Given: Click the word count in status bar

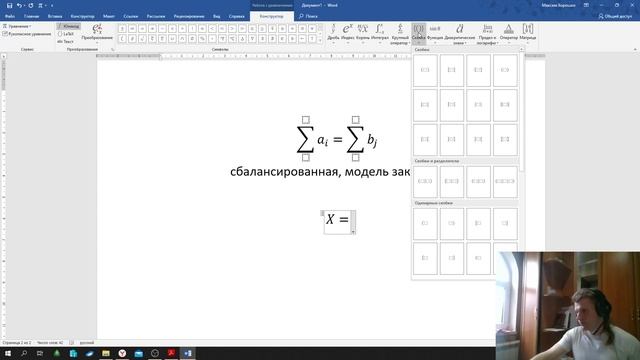Looking at the screenshot, I should pos(50,343).
